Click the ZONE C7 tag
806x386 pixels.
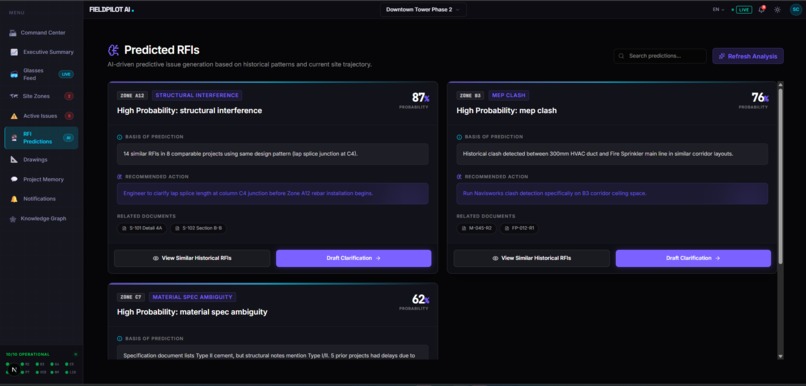point(131,297)
